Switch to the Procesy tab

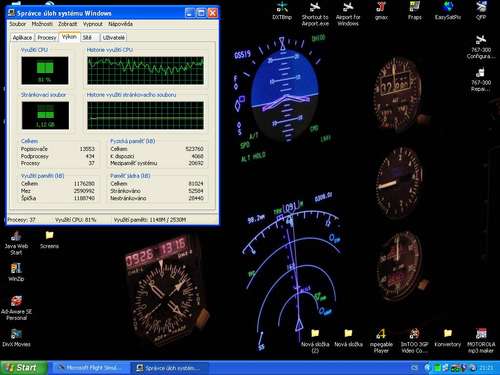click(47, 38)
